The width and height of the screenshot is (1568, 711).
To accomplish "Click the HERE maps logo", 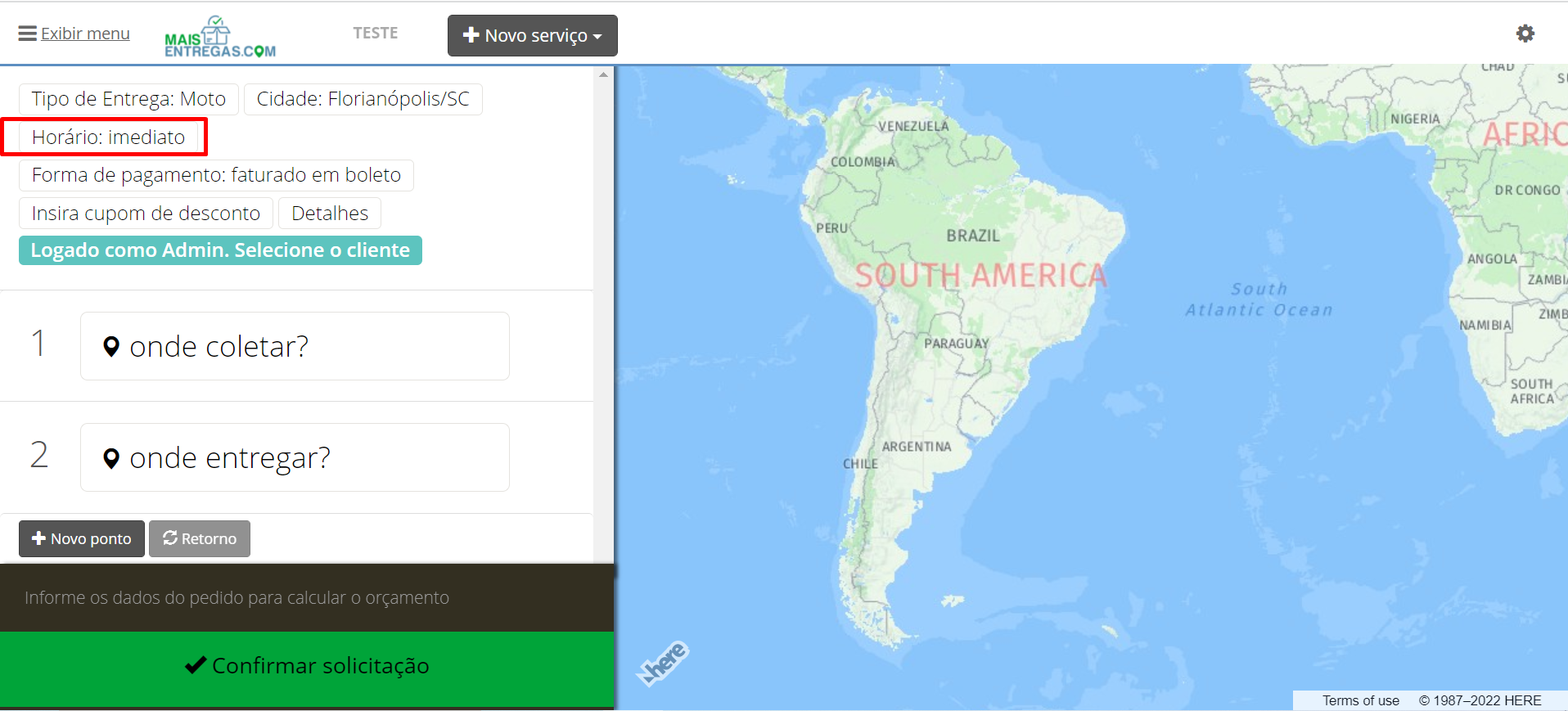I will [663, 663].
